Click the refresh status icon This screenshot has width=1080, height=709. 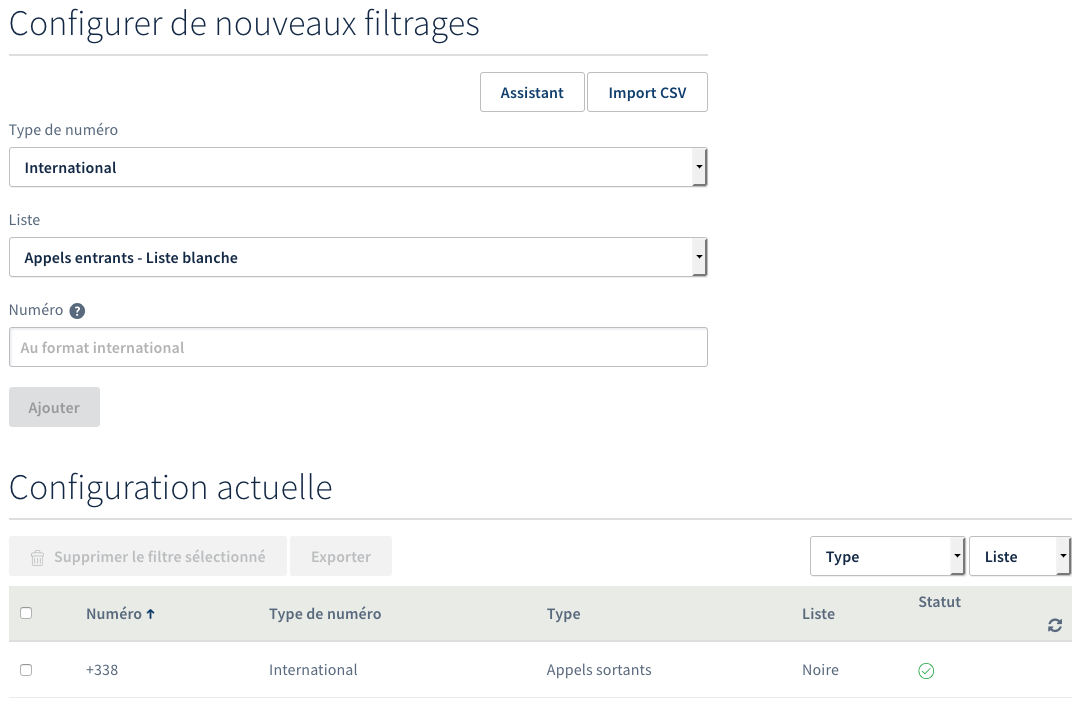point(1054,625)
